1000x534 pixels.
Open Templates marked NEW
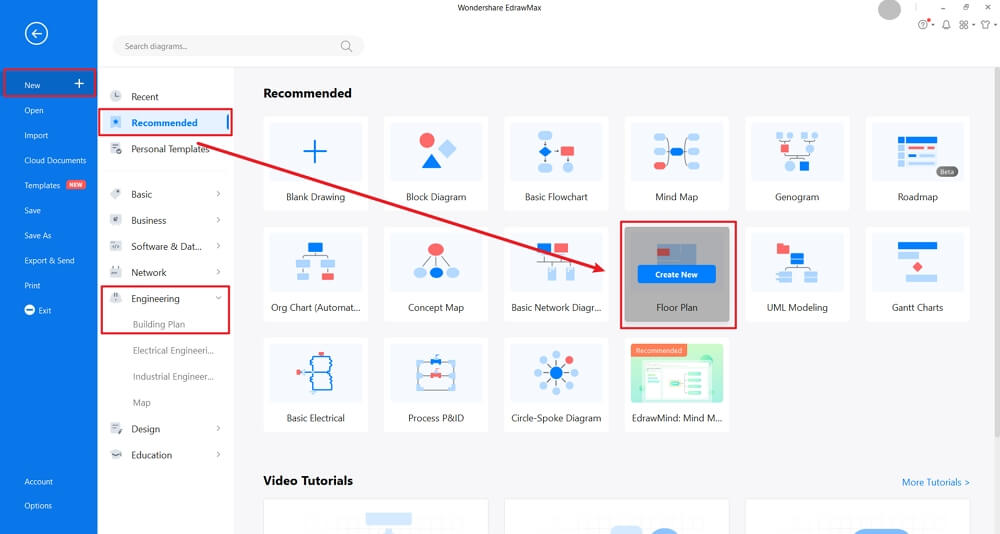(54, 185)
